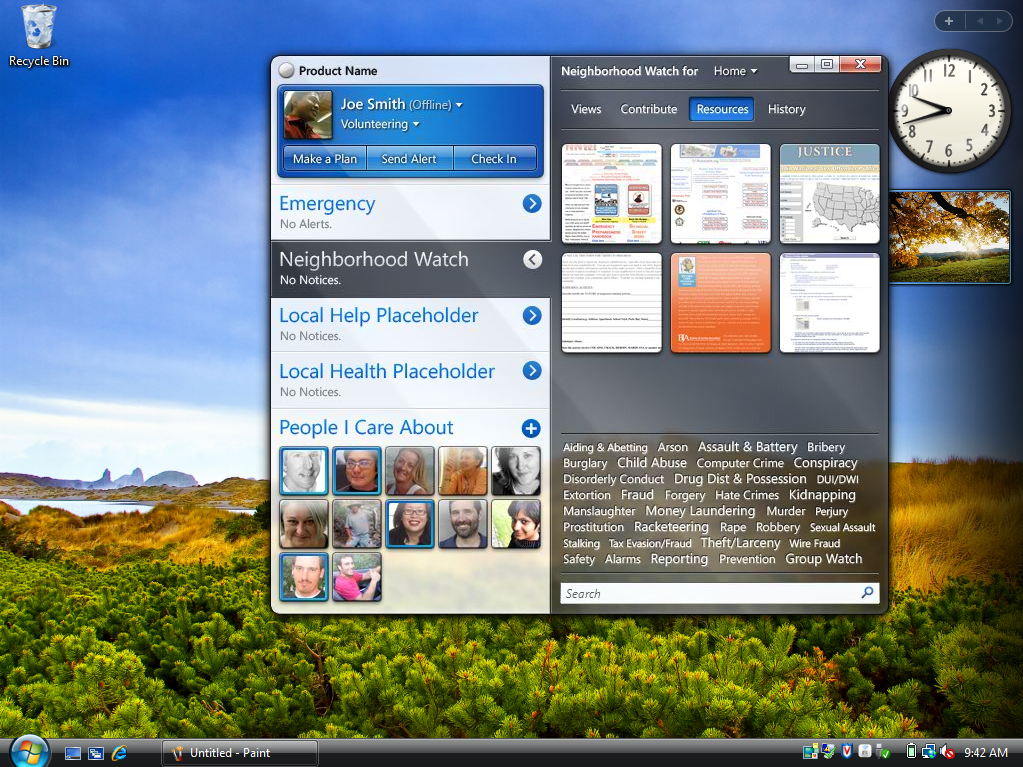
Task: Open the JUSTICE map resource thumbnail
Action: click(x=829, y=194)
